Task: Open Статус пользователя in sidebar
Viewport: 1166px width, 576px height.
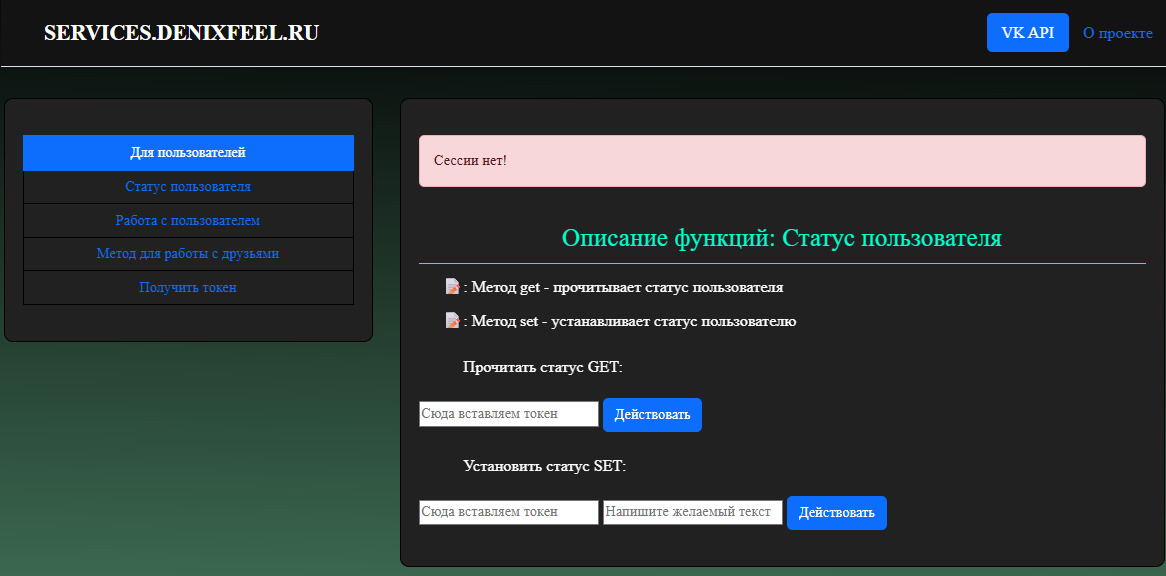Action: [x=188, y=187]
